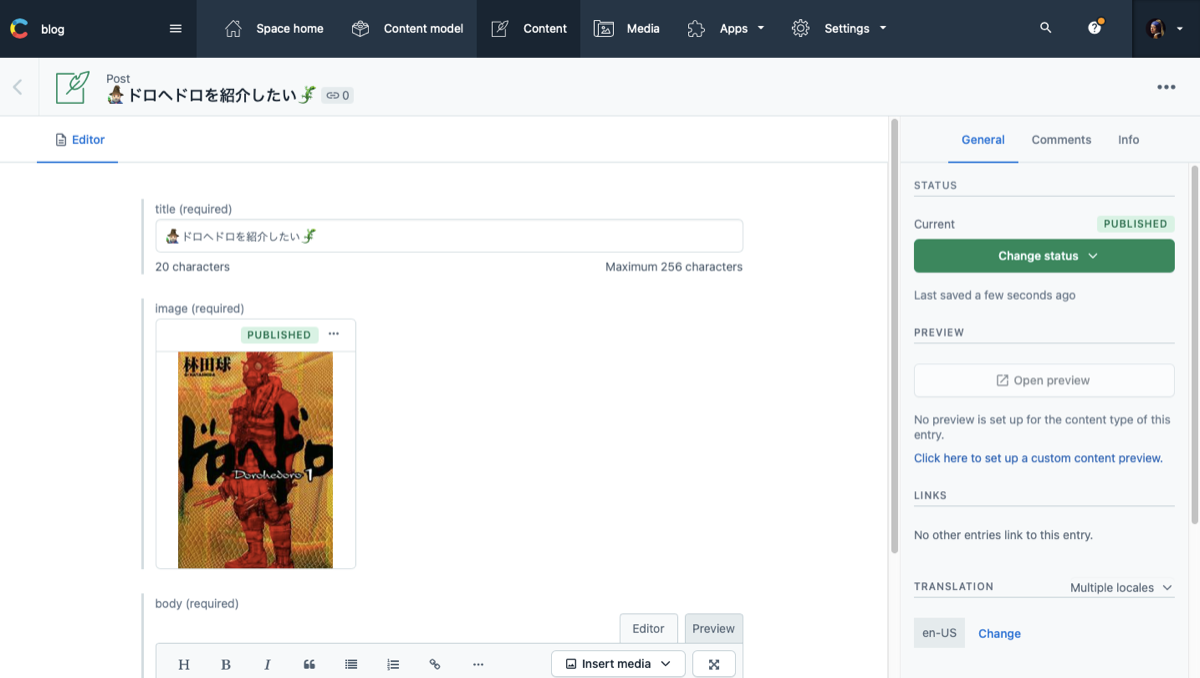Click into the title text field
Viewport: 1200px width, 678px height.
pos(449,236)
